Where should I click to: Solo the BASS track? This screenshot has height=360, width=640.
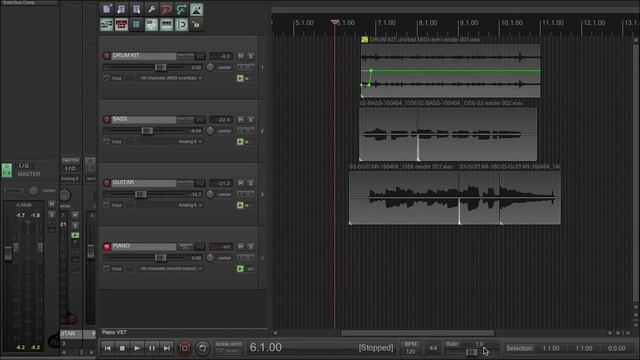(251, 120)
